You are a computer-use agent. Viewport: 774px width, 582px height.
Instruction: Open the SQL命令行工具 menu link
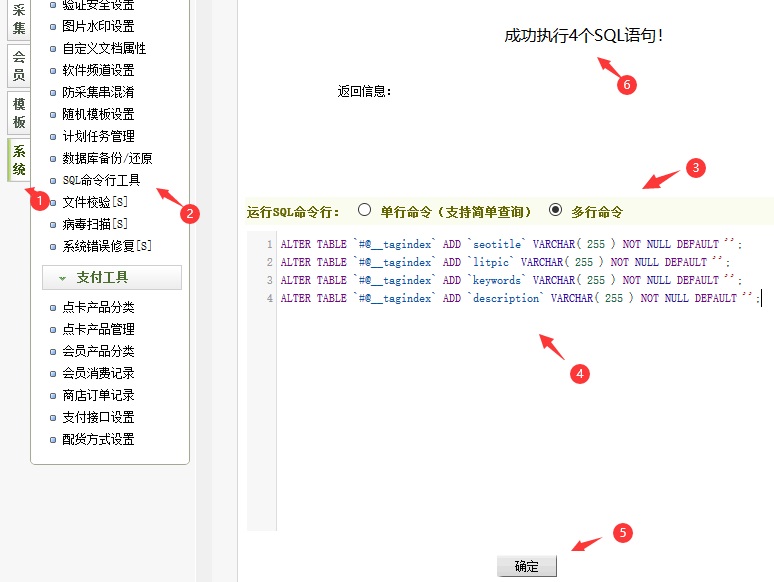(101, 180)
